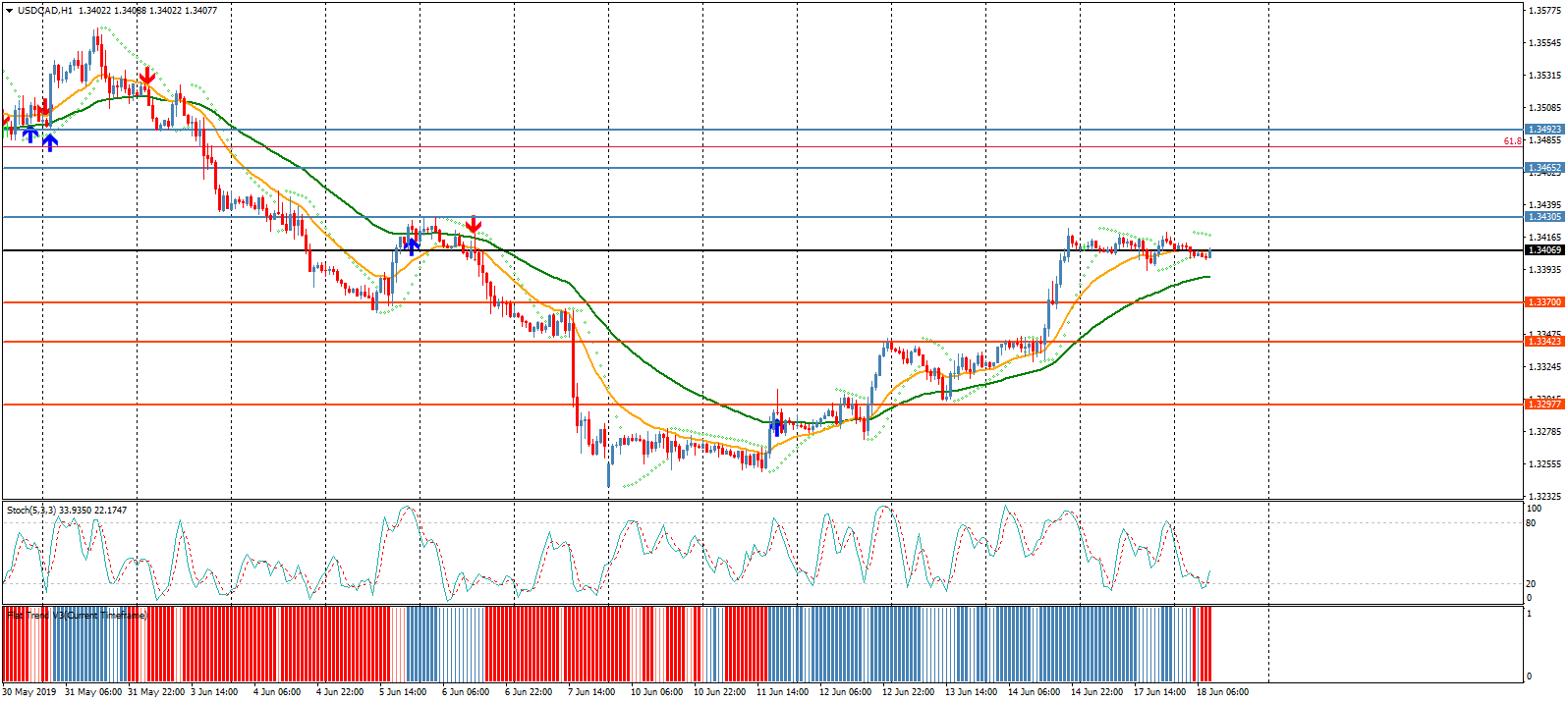Click the 1.34923 blue price level tag

point(1543,130)
